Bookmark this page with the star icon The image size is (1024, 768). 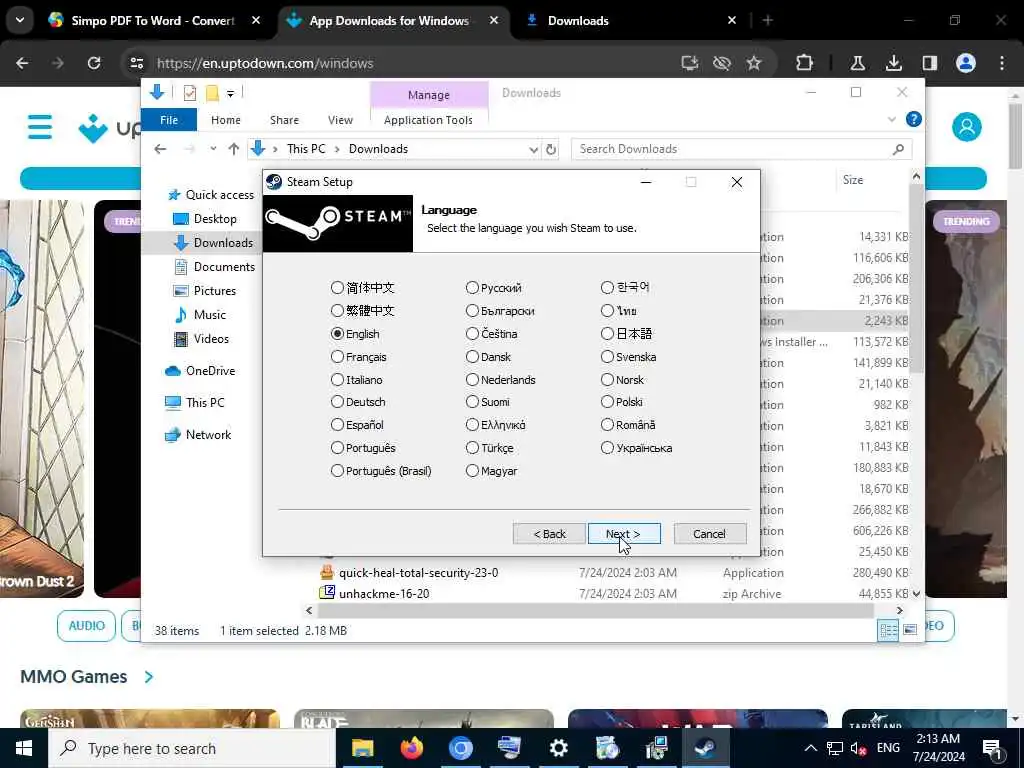pyautogui.click(x=754, y=63)
